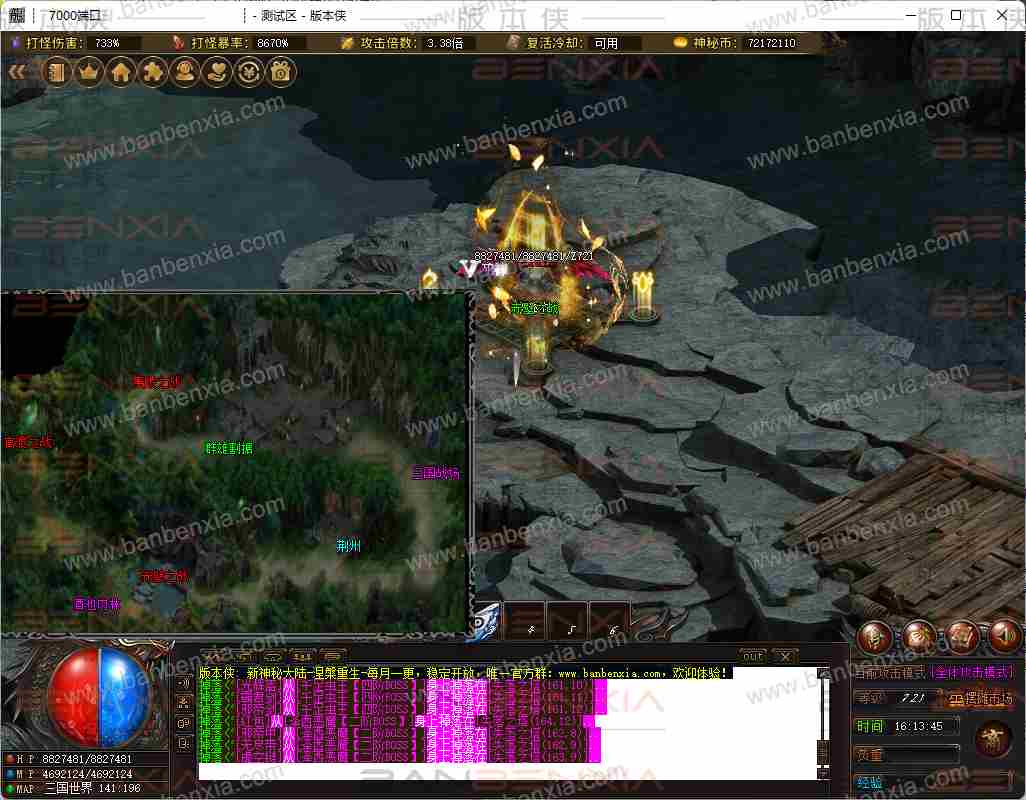1026x800 pixels.
Task: Toggle the first chat channel icon beside the chat log
Action: click(x=185, y=683)
